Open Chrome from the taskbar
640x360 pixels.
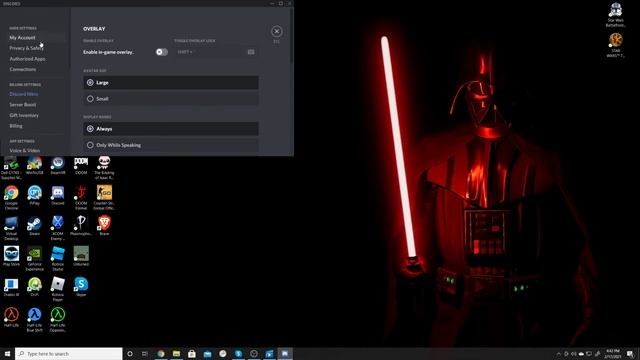(x=161, y=353)
